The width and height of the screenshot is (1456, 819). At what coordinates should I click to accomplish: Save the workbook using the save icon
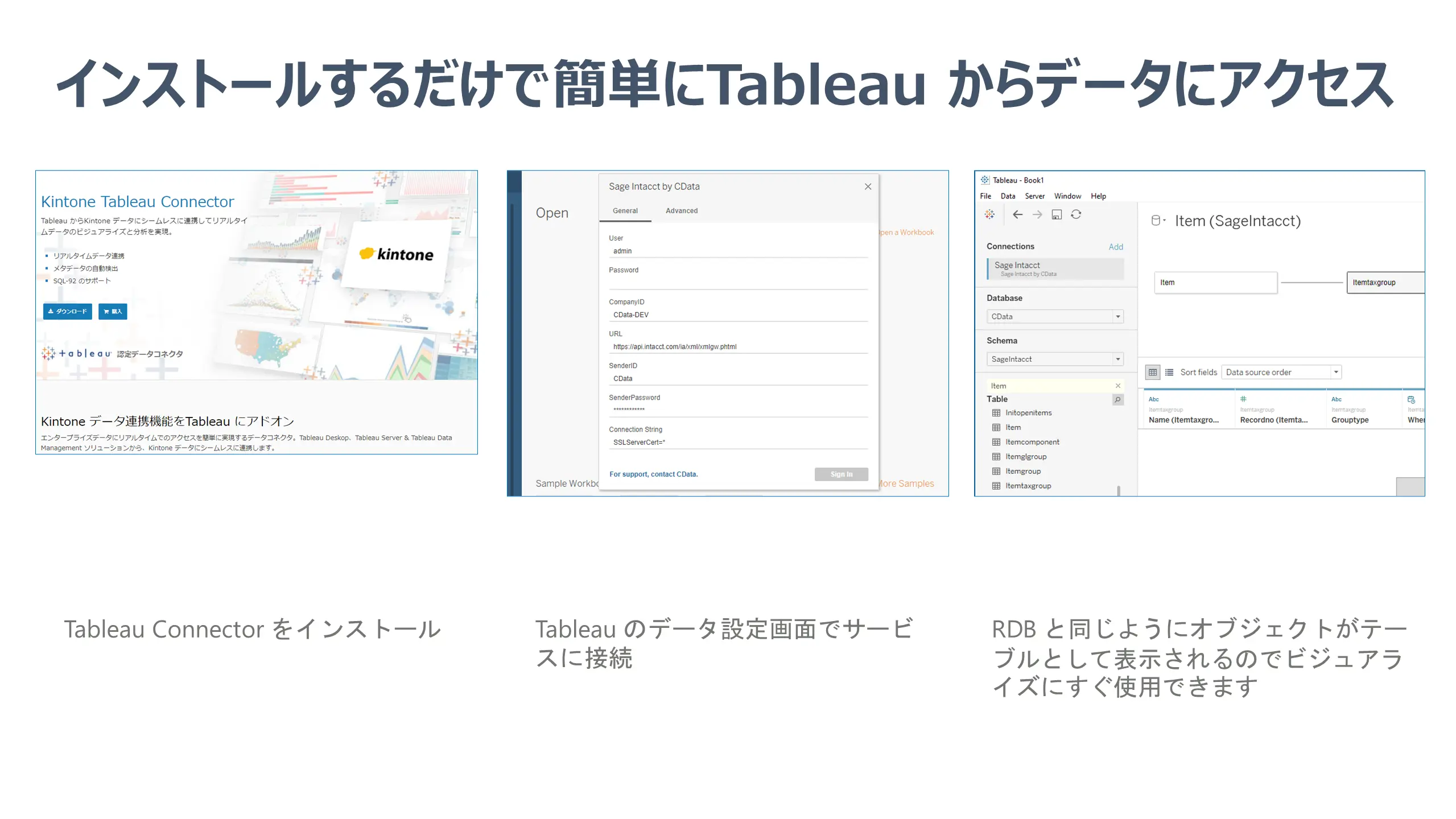coord(1057,214)
